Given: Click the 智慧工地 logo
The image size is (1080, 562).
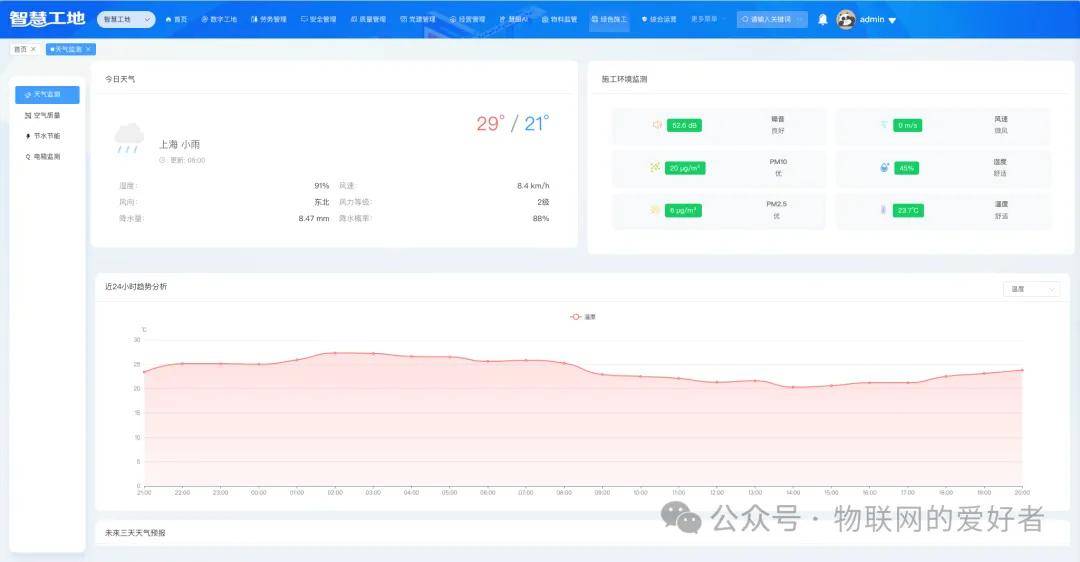Looking at the screenshot, I should [x=47, y=19].
